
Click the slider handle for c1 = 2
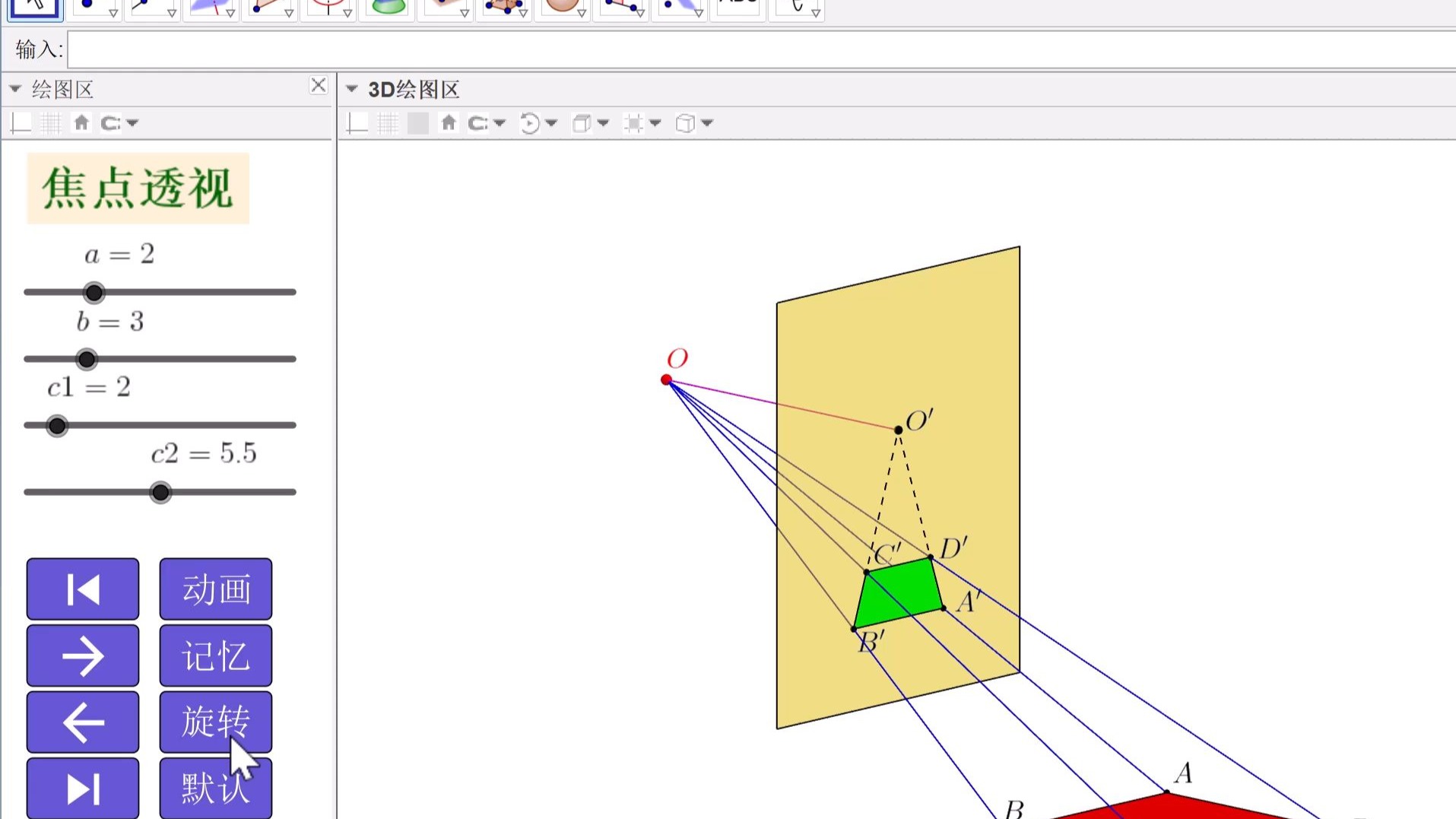click(x=57, y=426)
